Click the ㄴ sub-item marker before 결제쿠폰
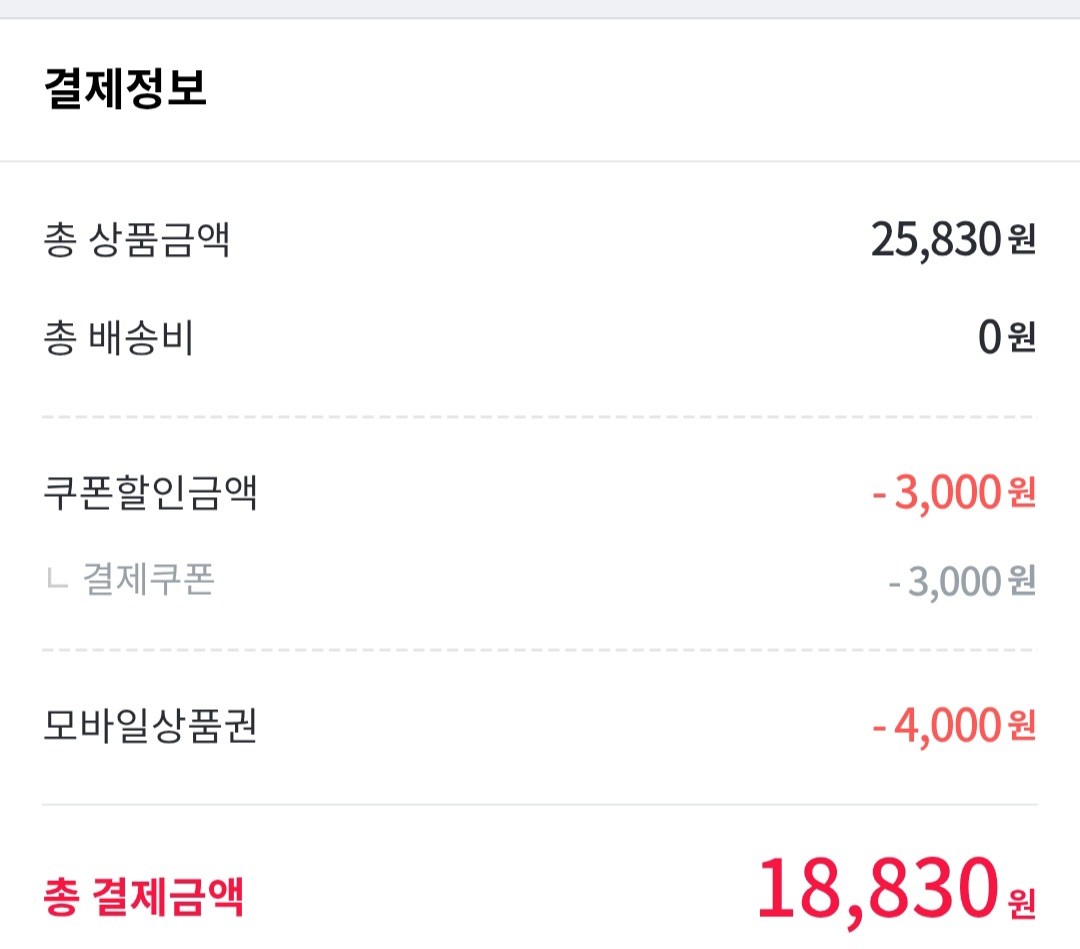 56,580
